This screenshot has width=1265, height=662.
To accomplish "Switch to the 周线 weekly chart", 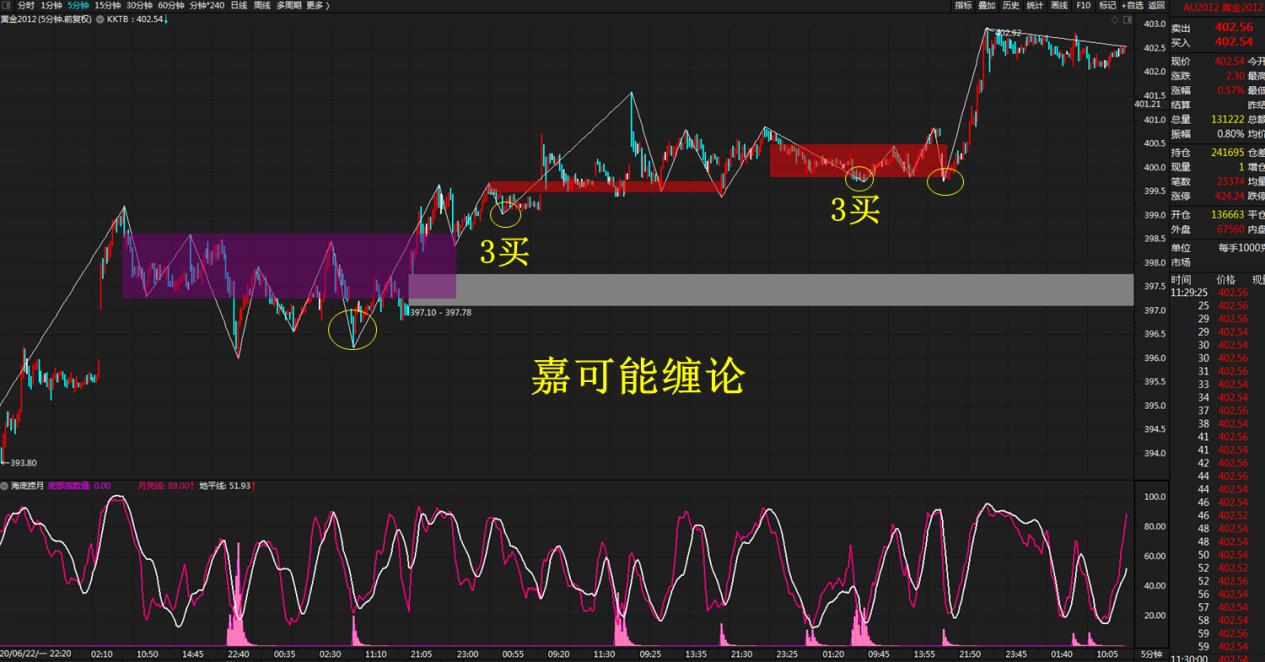I will point(262,5).
